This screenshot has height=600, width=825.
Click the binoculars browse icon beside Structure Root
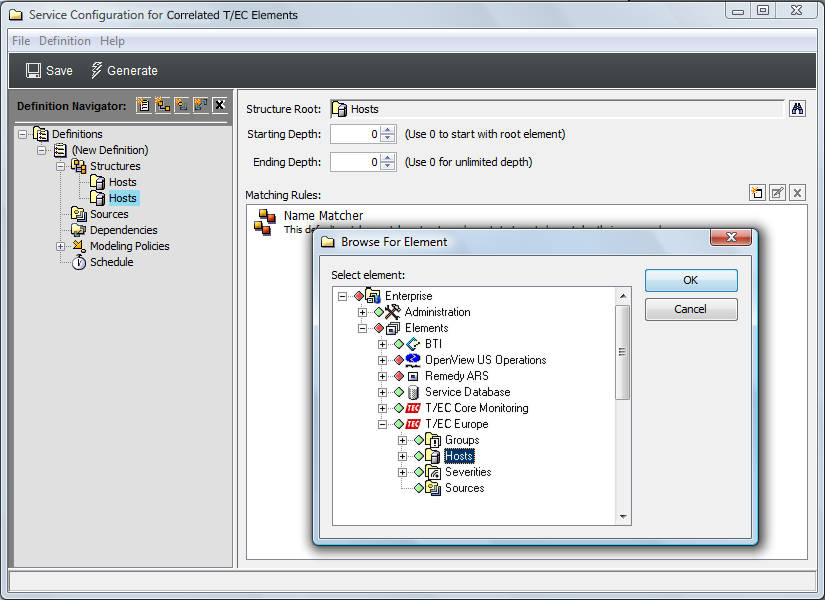tap(797, 109)
